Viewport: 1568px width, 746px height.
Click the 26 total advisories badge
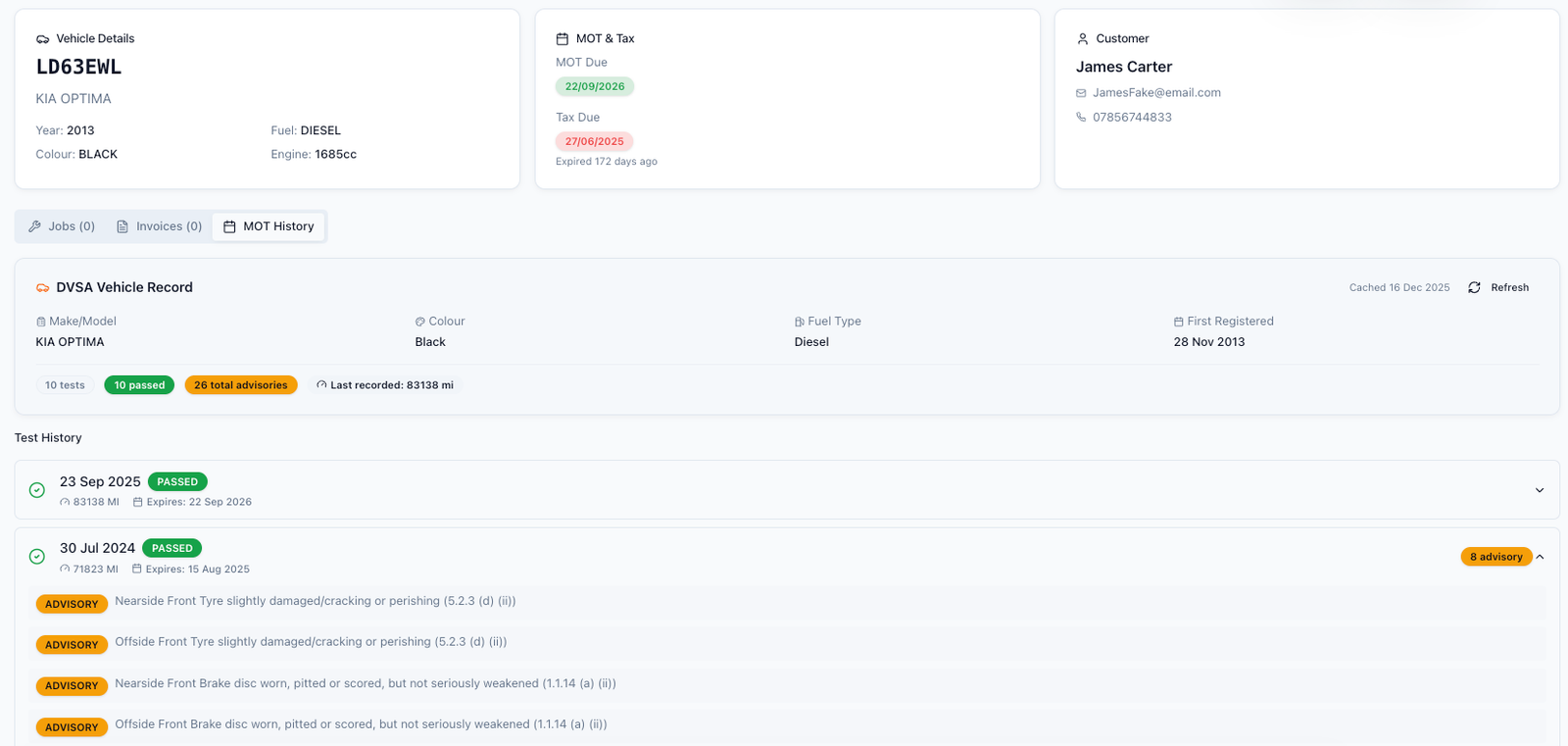coord(241,385)
